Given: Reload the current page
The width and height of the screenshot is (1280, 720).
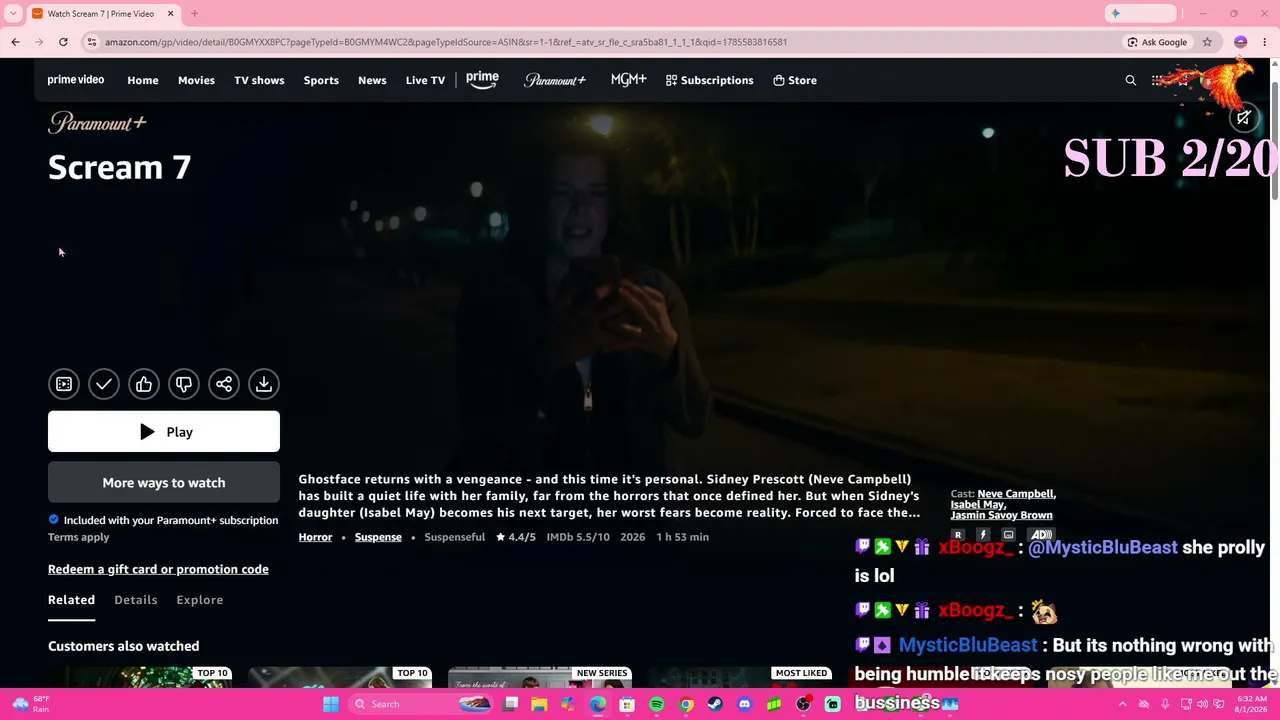Looking at the screenshot, I should pos(63,42).
